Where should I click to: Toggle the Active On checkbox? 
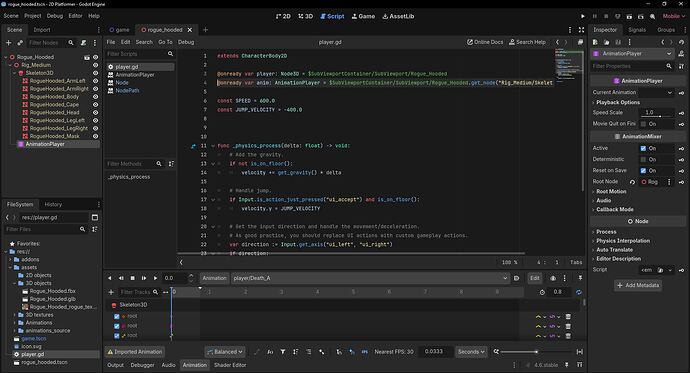(x=643, y=149)
